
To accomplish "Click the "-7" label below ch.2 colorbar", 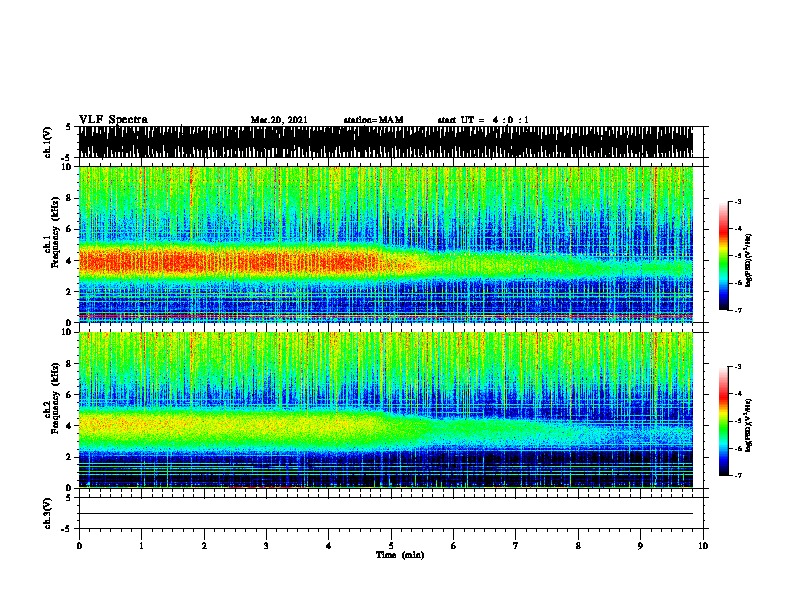I will (x=738, y=475).
